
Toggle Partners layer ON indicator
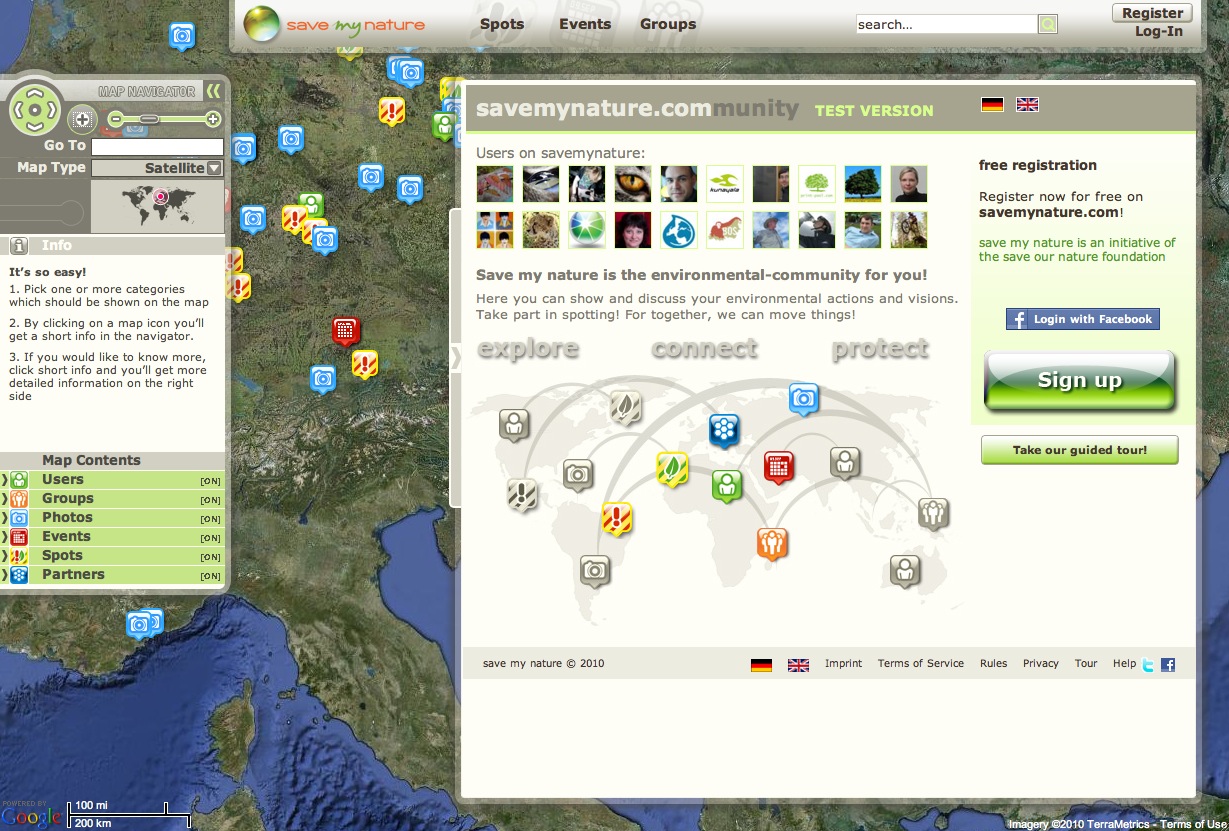[210, 576]
